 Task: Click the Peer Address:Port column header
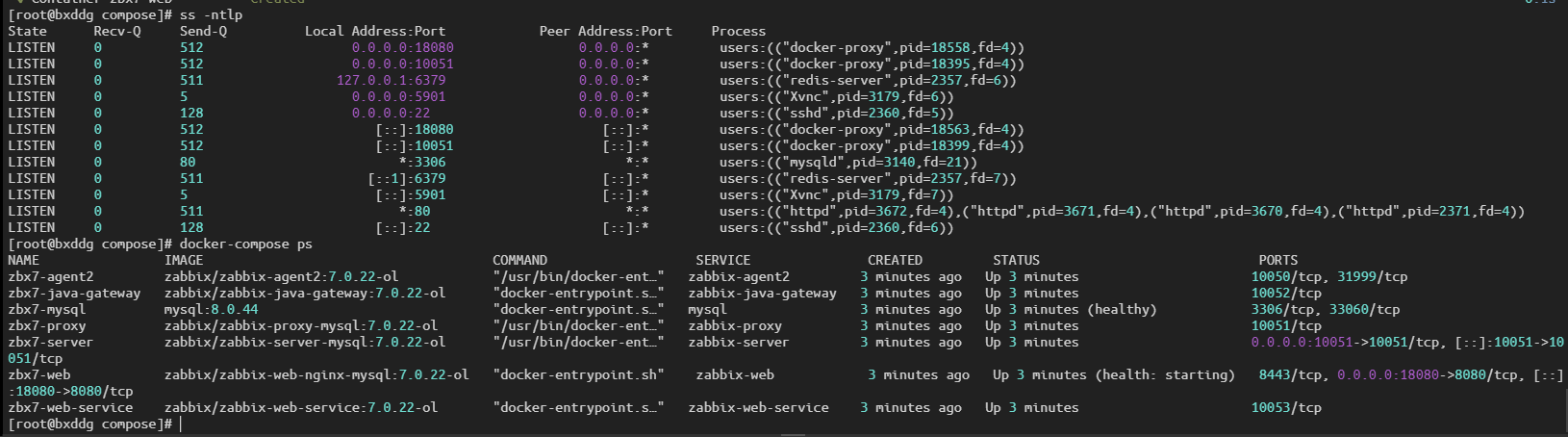point(605,31)
